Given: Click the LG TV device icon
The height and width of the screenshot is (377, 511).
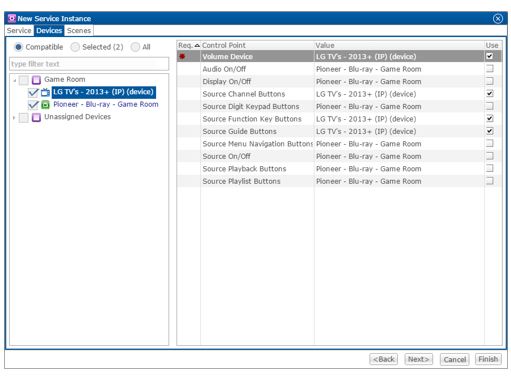Looking at the screenshot, I should coord(45,92).
